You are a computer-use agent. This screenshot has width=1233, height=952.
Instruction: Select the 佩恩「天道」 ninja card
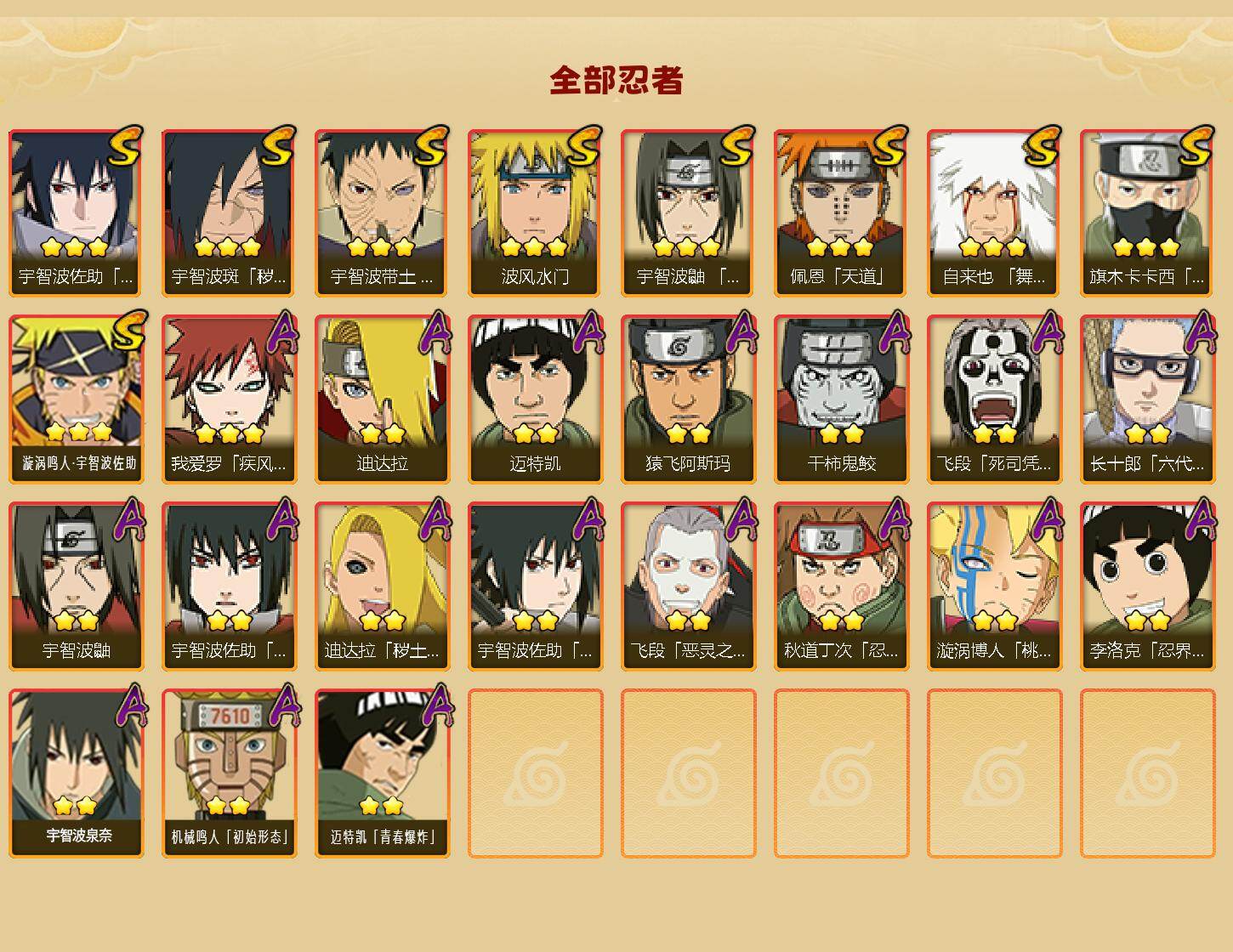tap(841, 212)
